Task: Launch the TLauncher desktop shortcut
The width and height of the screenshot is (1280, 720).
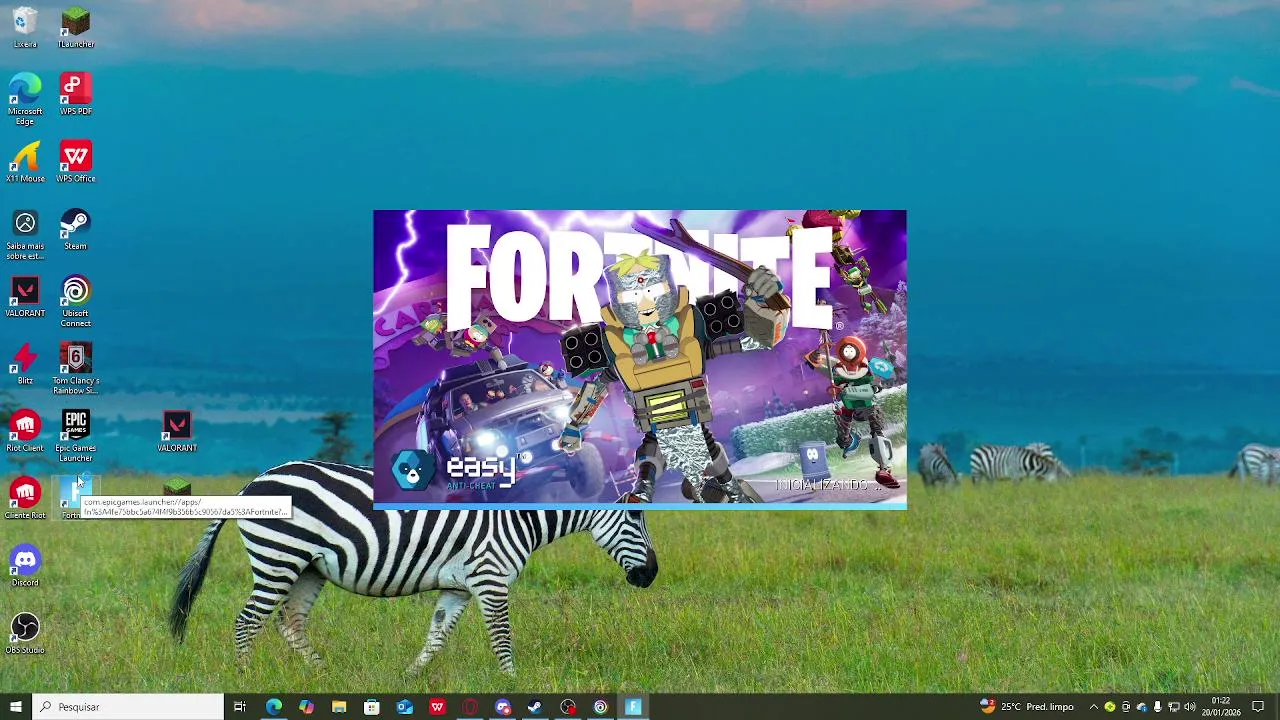Action: pyautogui.click(x=76, y=27)
